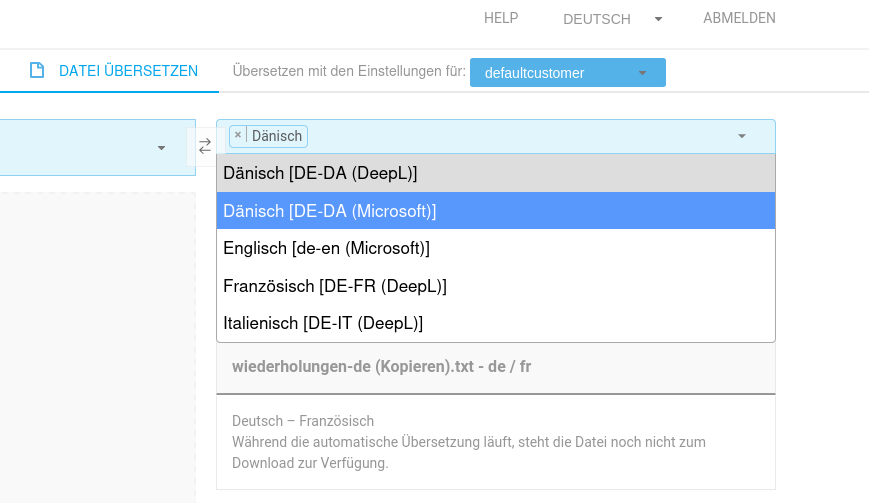
Task: Open the DEUTSCH interface language menu
Action: [x=612, y=19]
